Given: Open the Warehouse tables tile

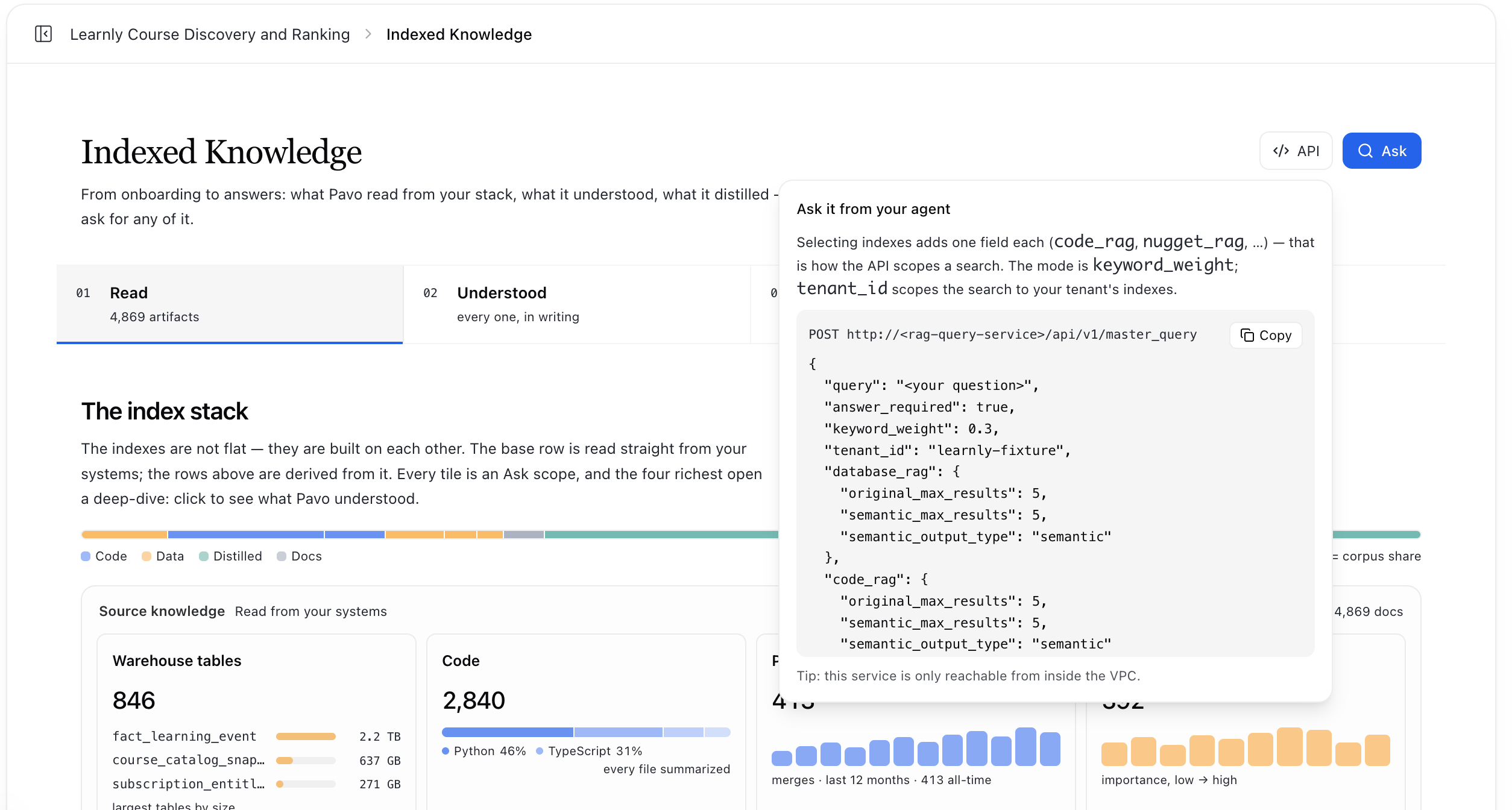Looking at the screenshot, I should coord(256,721).
